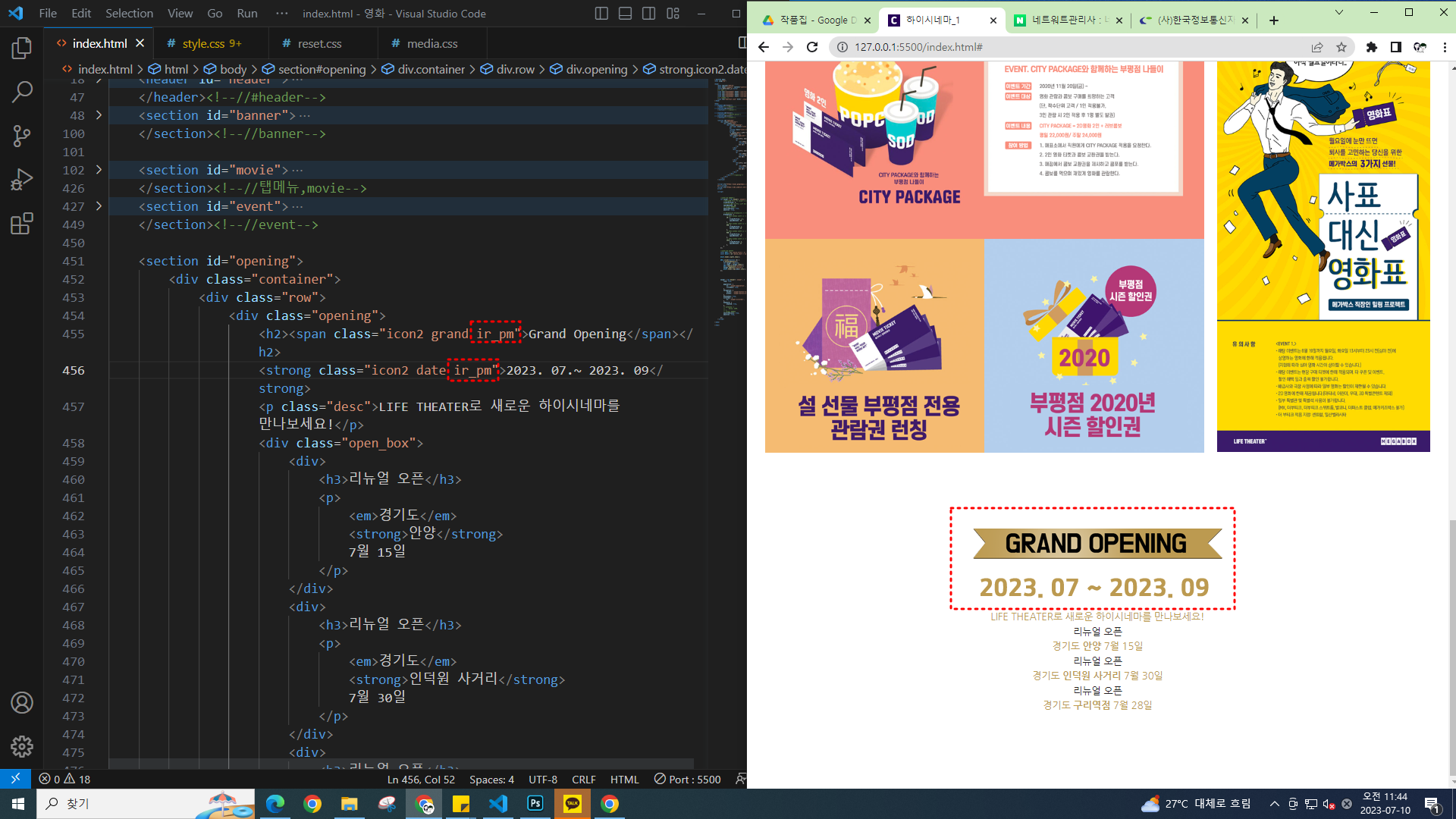Screen dimensions: 1456x819
Task: Open the Search view in activity bar
Action: click(21, 93)
